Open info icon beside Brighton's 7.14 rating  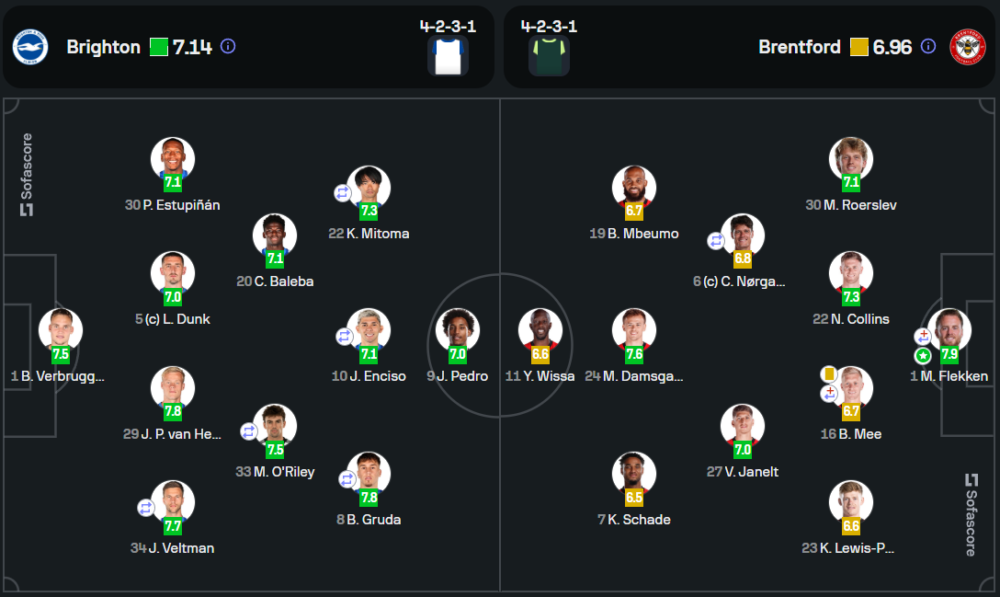point(228,47)
